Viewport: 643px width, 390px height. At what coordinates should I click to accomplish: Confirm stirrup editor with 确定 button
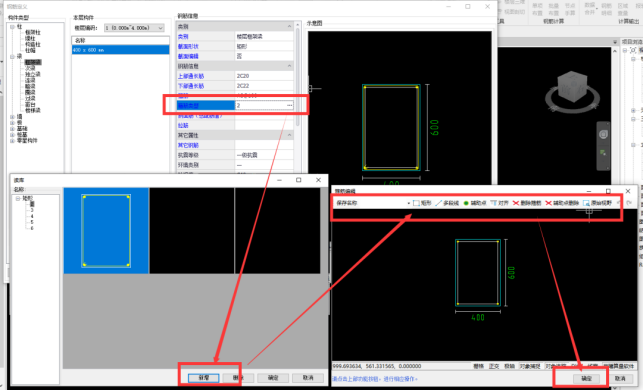587,378
